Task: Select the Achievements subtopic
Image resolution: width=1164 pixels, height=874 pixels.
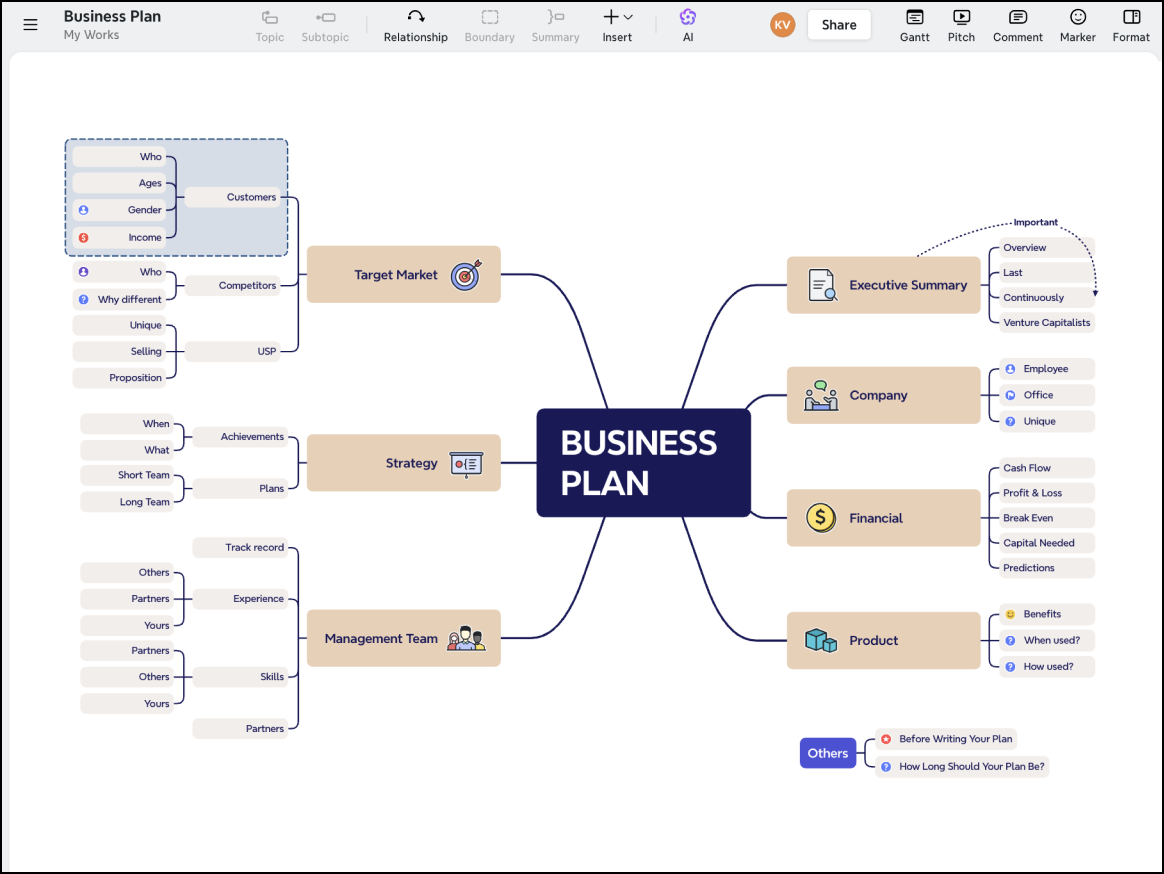Action: tap(241, 437)
